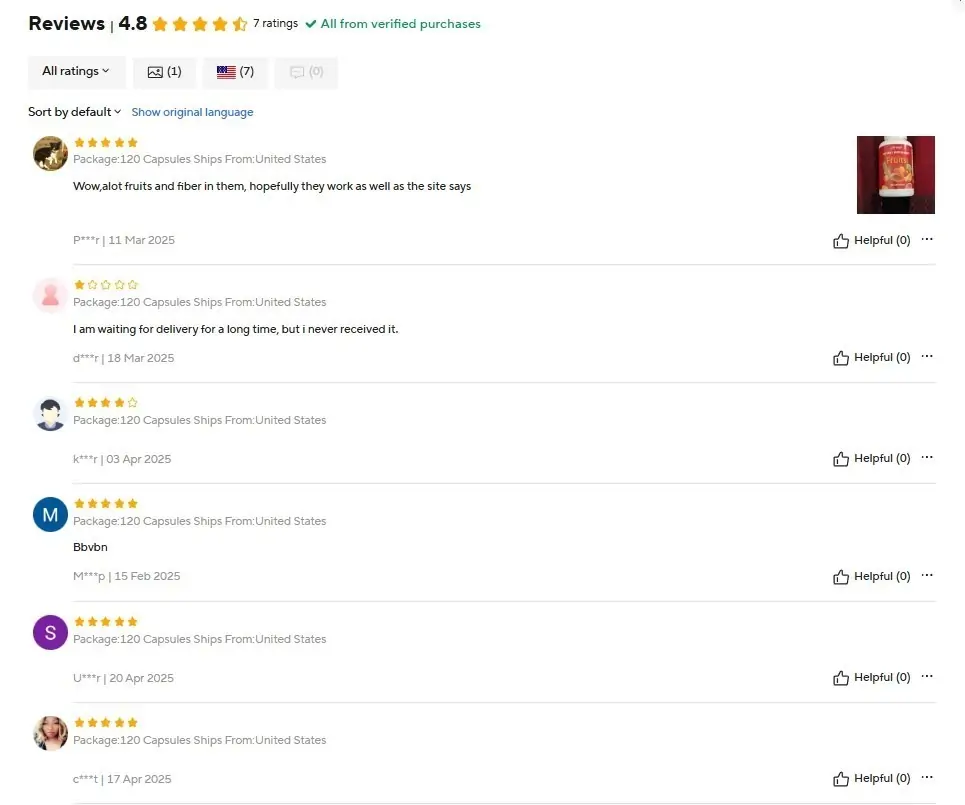Open the three-dot menu for c***t's review
This screenshot has width=965, height=805.
click(x=927, y=777)
